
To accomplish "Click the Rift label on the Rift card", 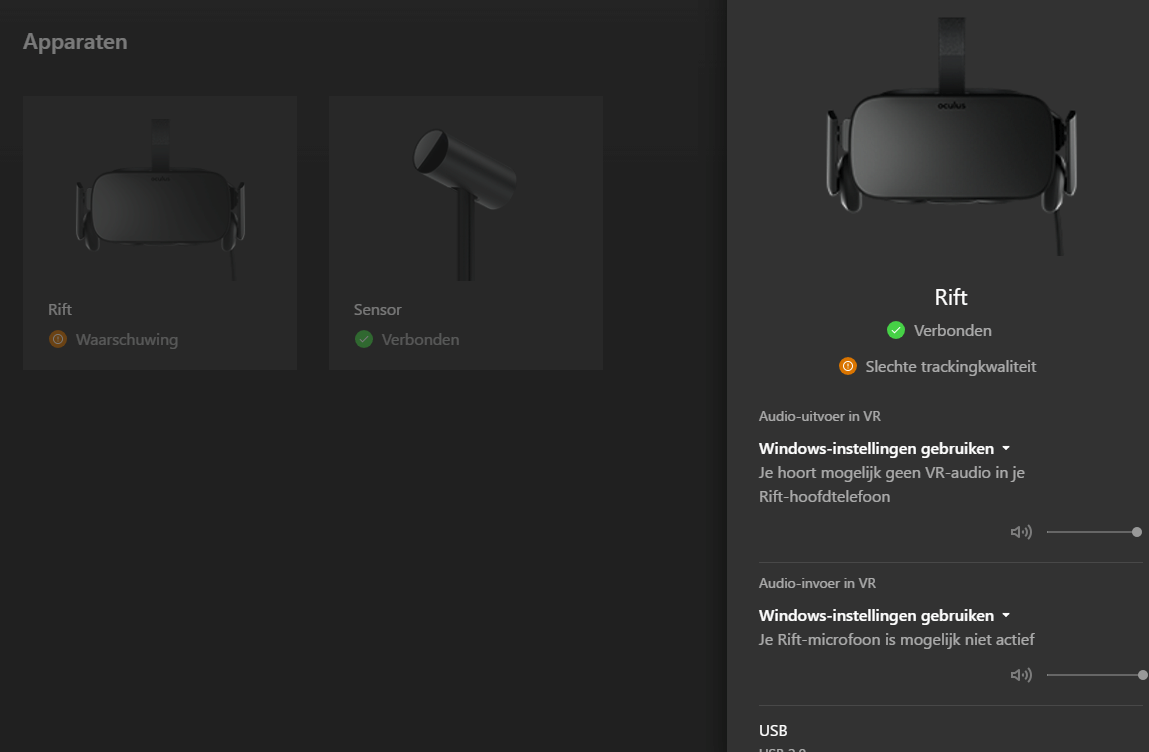I will click(60, 309).
